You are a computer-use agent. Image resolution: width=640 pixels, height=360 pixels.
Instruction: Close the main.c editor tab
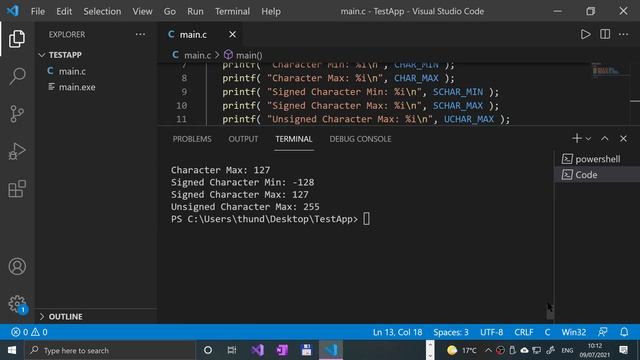coord(232,35)
